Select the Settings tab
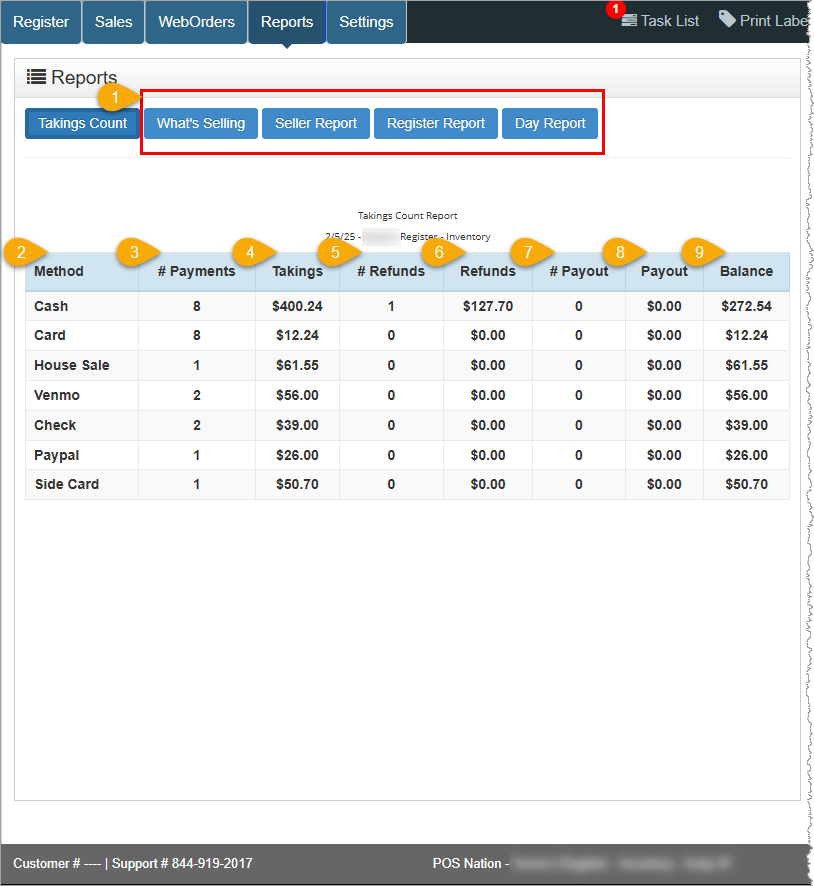 click(366, 22)
